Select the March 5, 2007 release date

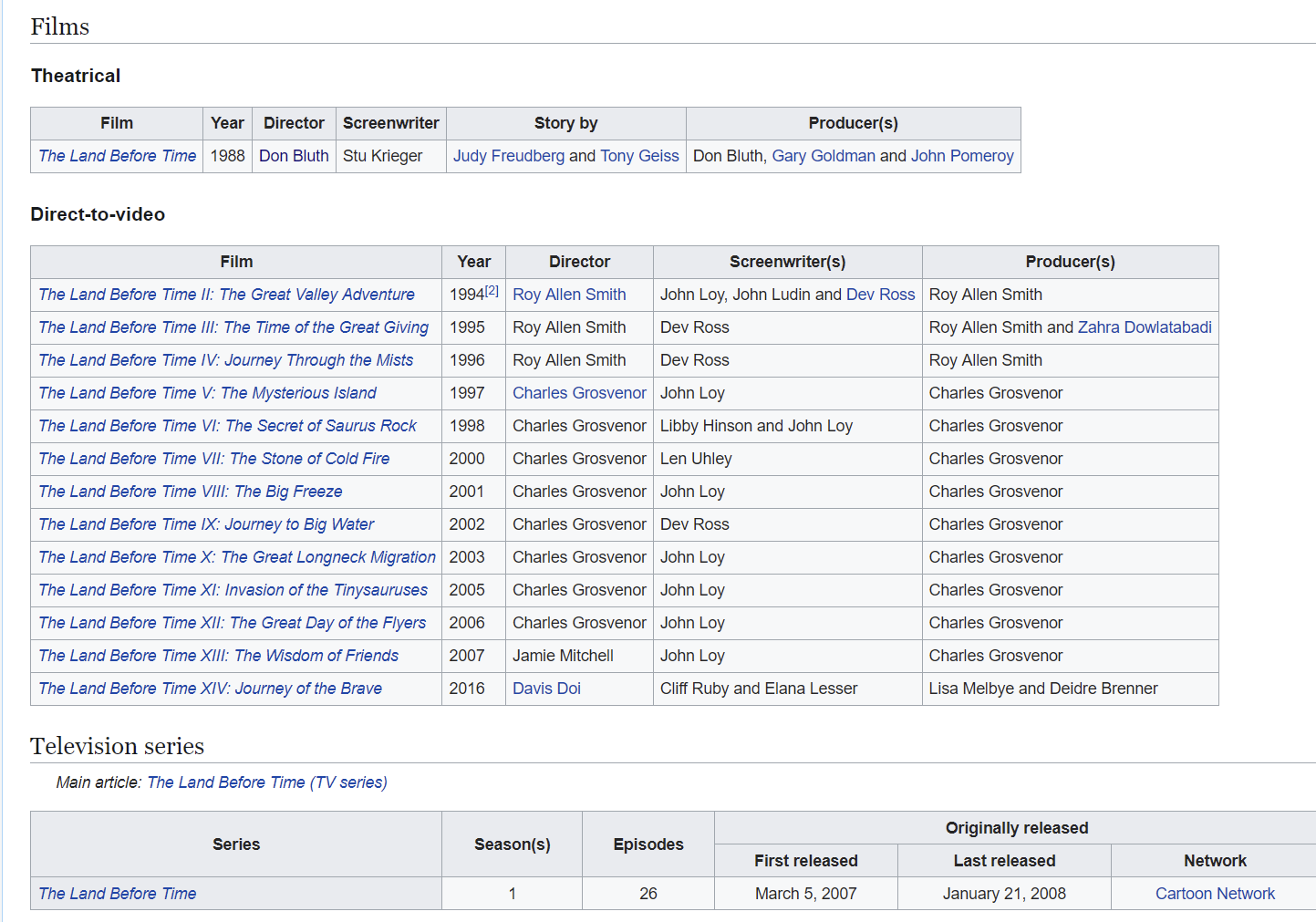(806, 894)
